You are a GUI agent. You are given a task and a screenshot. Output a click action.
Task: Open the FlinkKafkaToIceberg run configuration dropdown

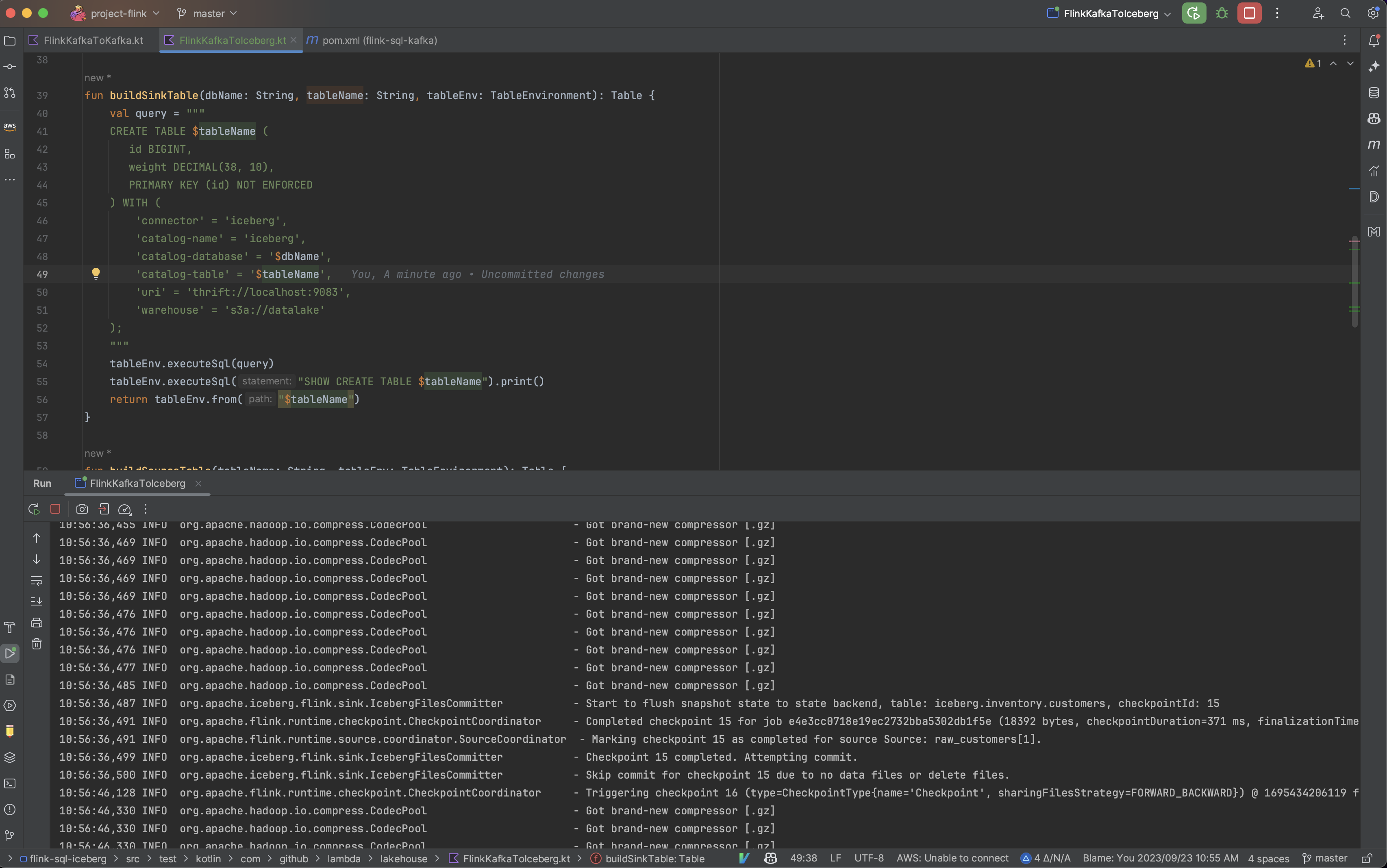[1111, 13]
